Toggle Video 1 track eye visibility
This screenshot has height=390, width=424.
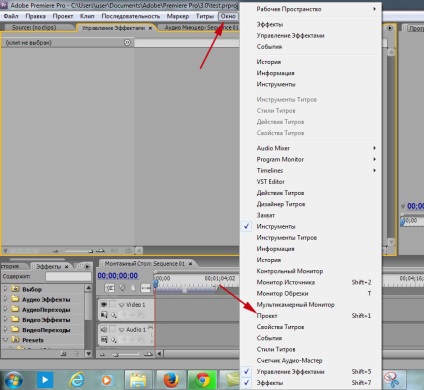point(104,304)
